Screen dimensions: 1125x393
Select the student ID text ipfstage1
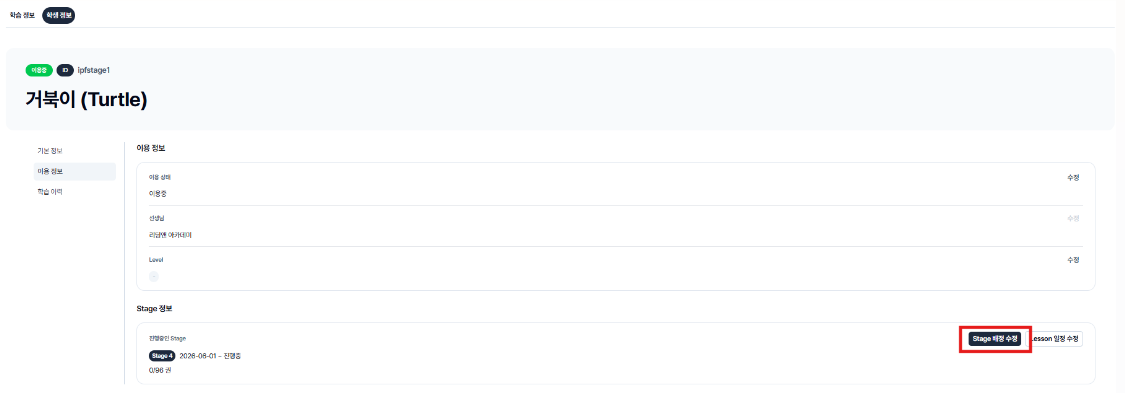[x=93, y=70]
